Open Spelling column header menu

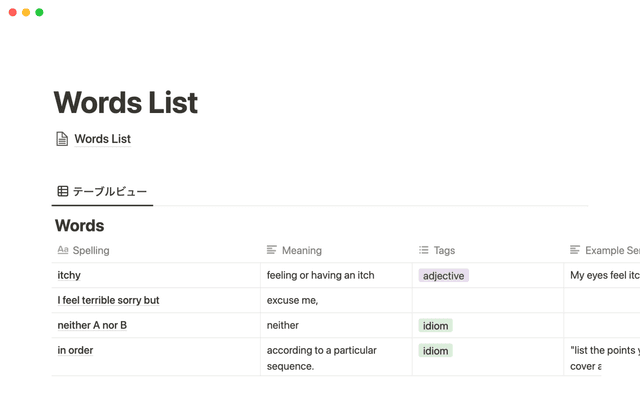point(91,250)
